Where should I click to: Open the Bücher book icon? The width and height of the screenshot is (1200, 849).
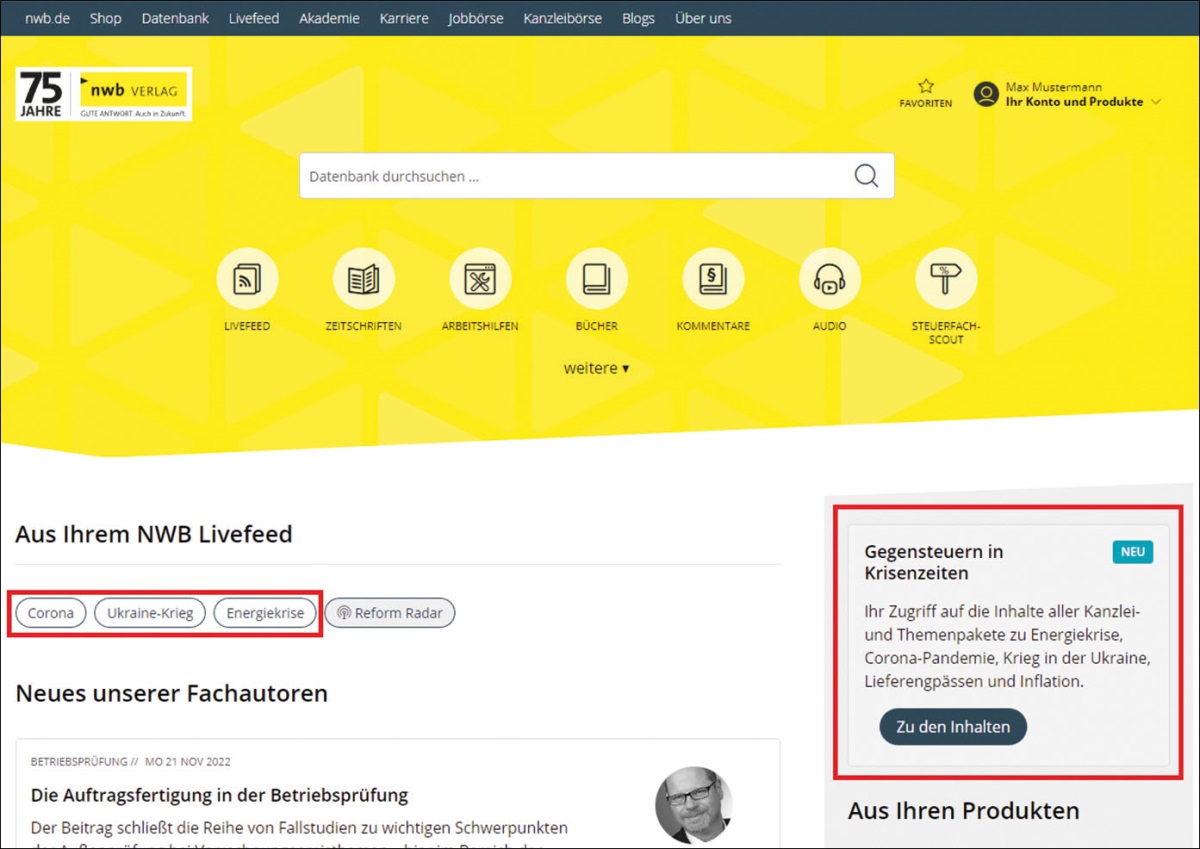pyautogui.click(x=596, y=280)
